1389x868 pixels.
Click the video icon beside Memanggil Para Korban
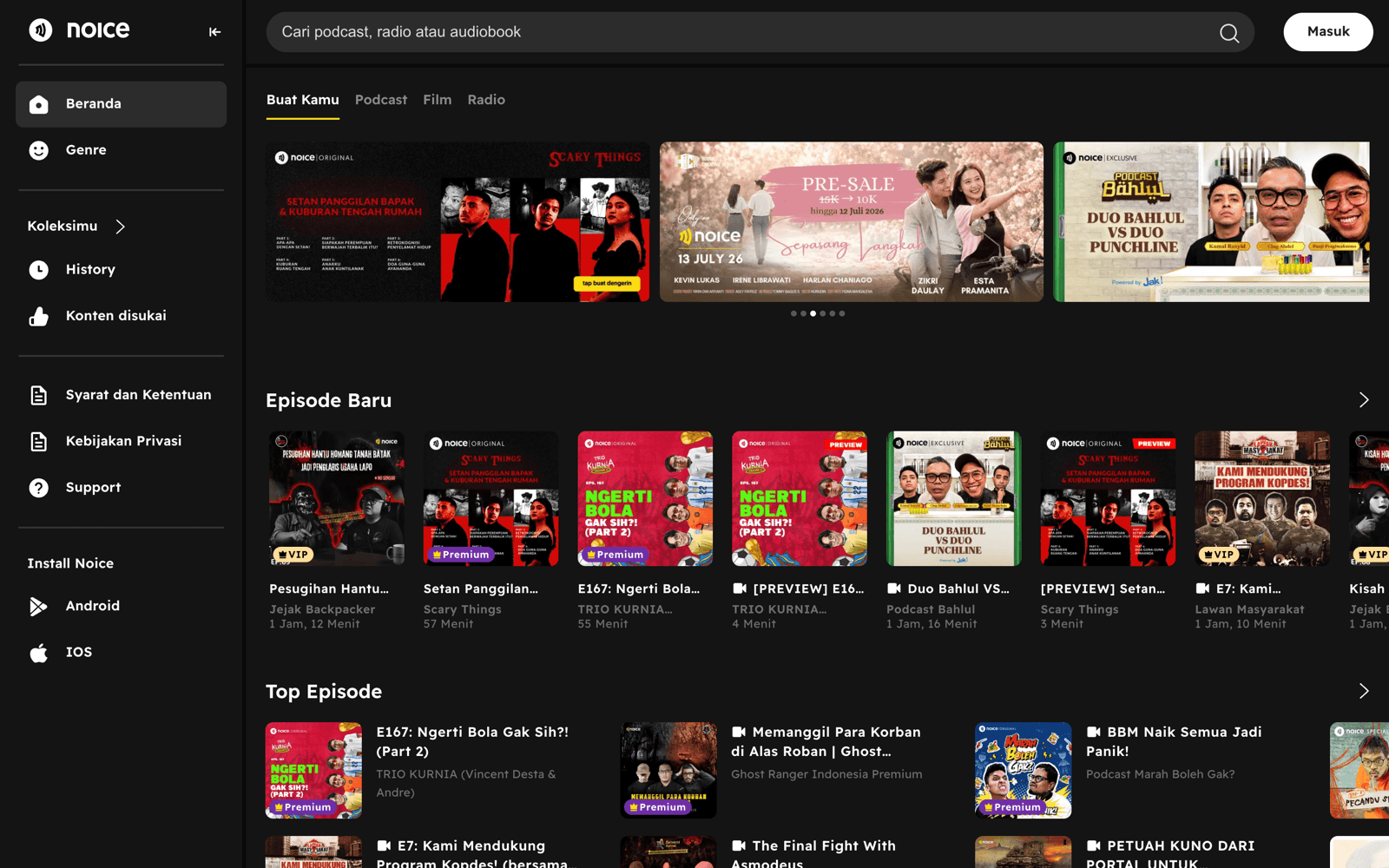coord(739,732)
